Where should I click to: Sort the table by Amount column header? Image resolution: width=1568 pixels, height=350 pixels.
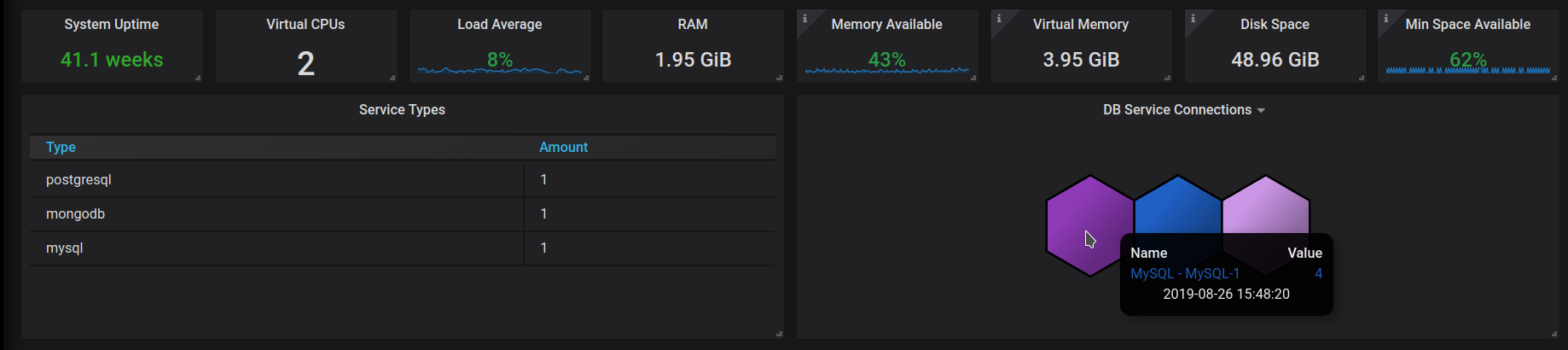[563, 148]
